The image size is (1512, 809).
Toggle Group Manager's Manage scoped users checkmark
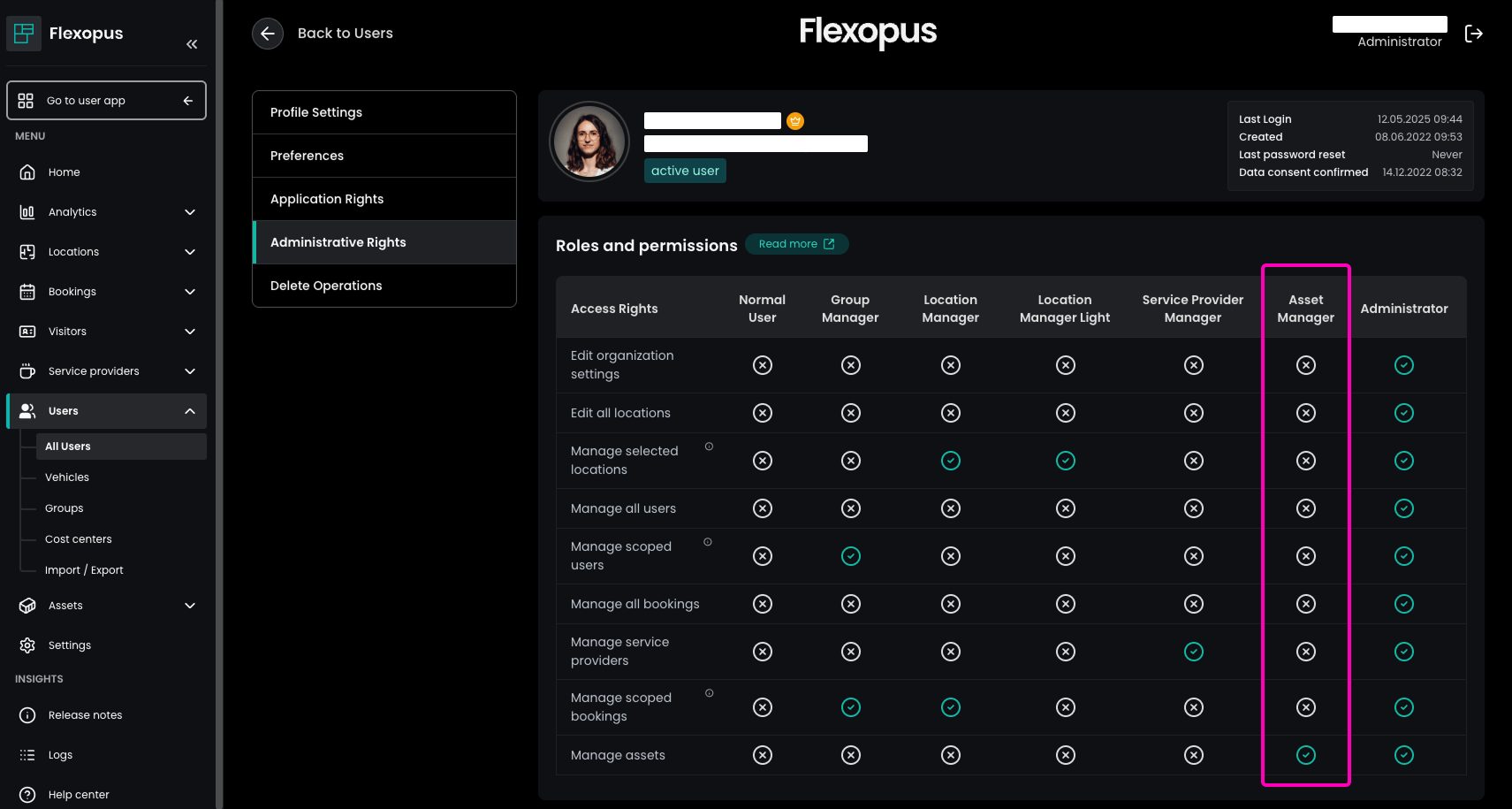point(850,556)
